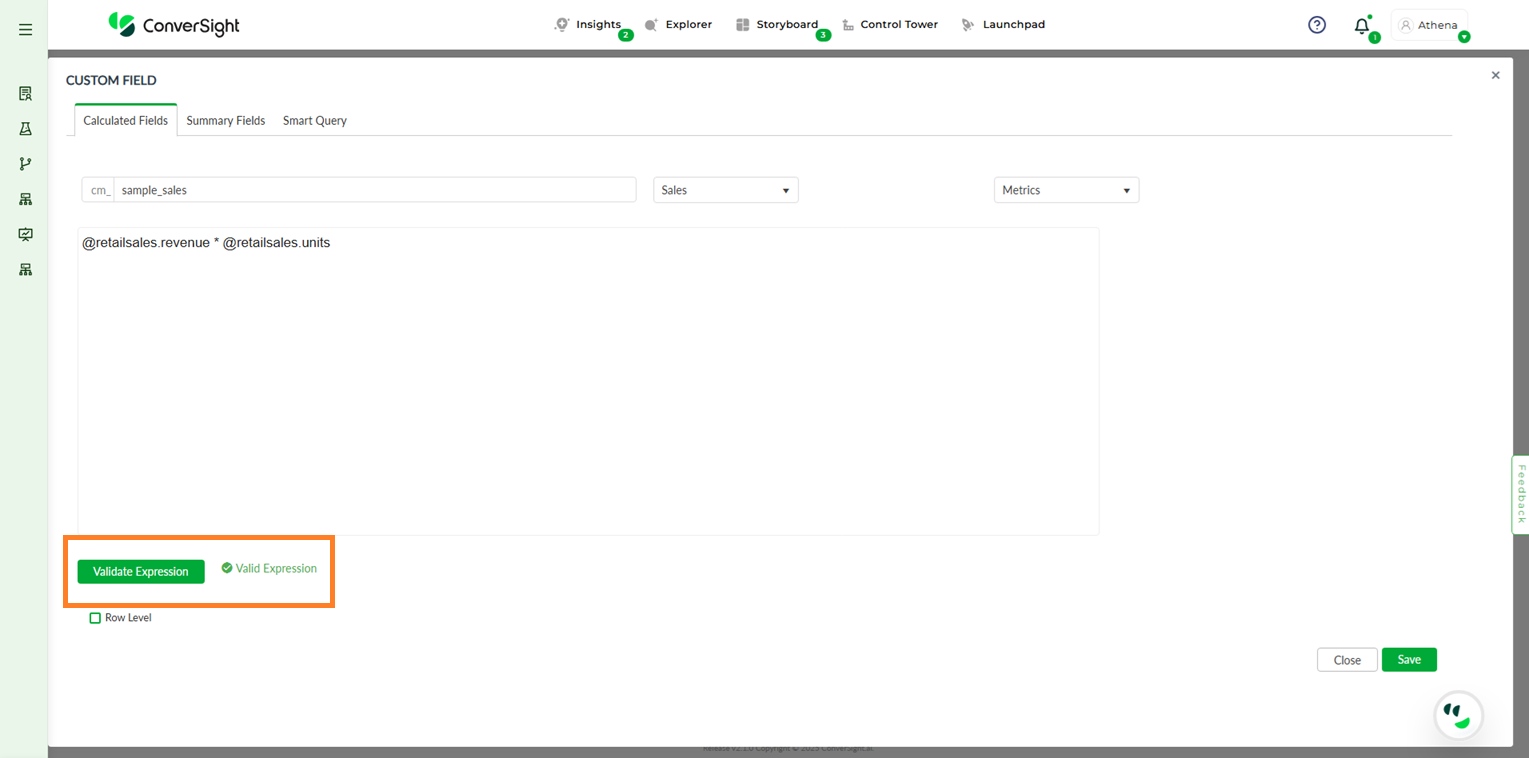Enable the Row Level checkbox
Image resolution: width=1529 pixels, height=758 pixels.
(95, 618)
